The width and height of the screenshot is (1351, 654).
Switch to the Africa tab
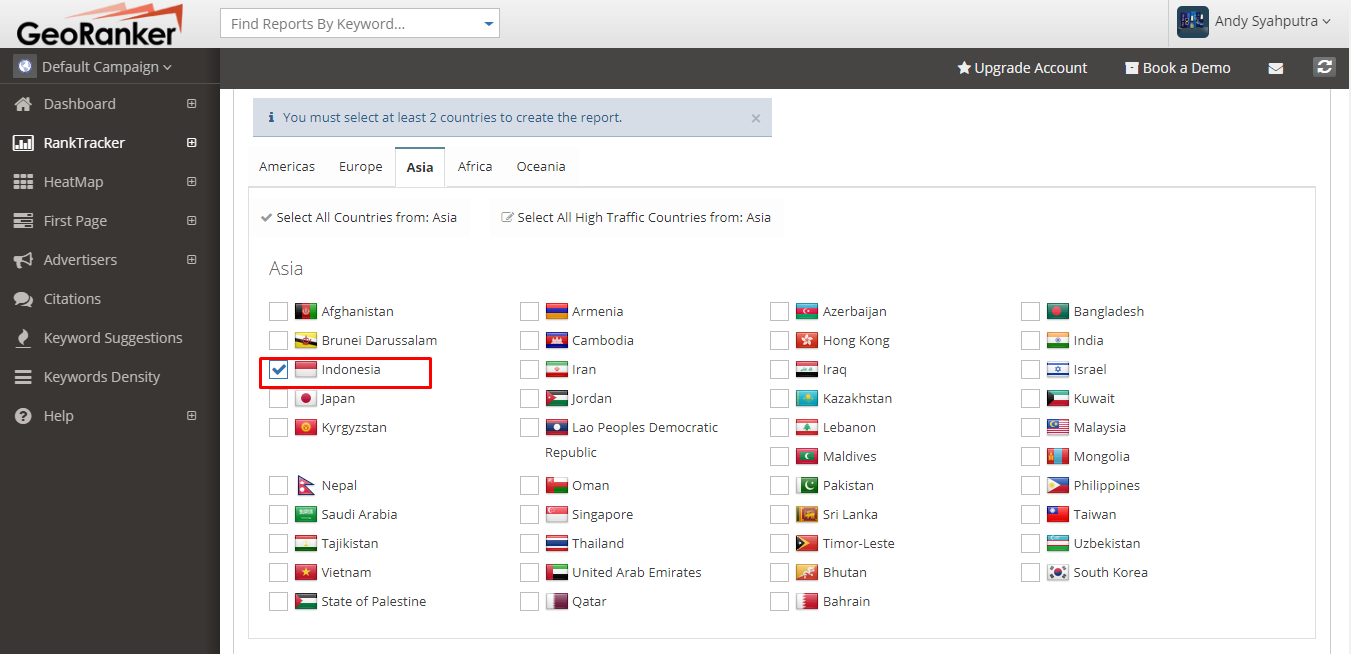pyautogui.click(x=475, y=167)
